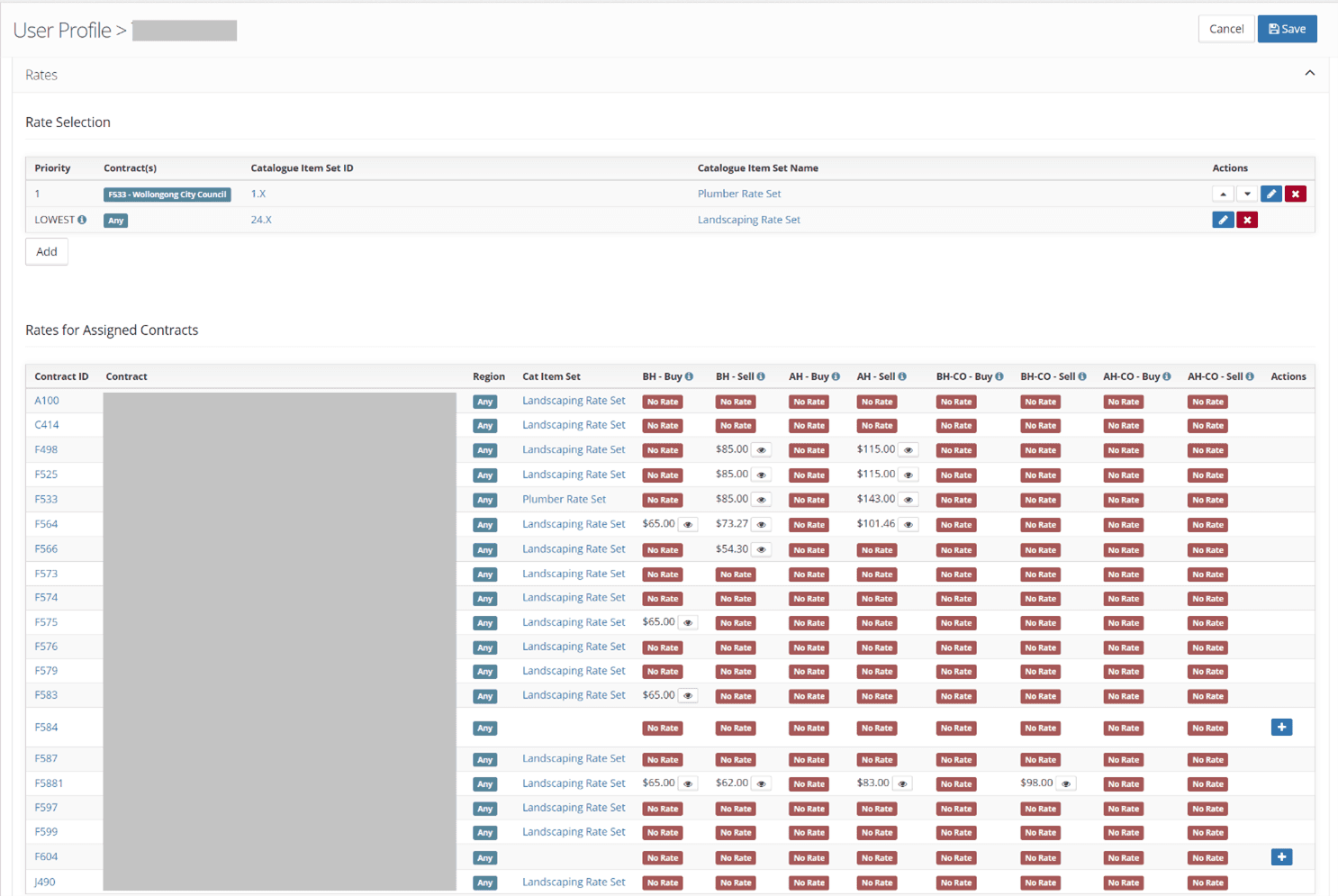Click plus icon for contract F604
1338x896 pixels.
click(x=1281, y=857)
